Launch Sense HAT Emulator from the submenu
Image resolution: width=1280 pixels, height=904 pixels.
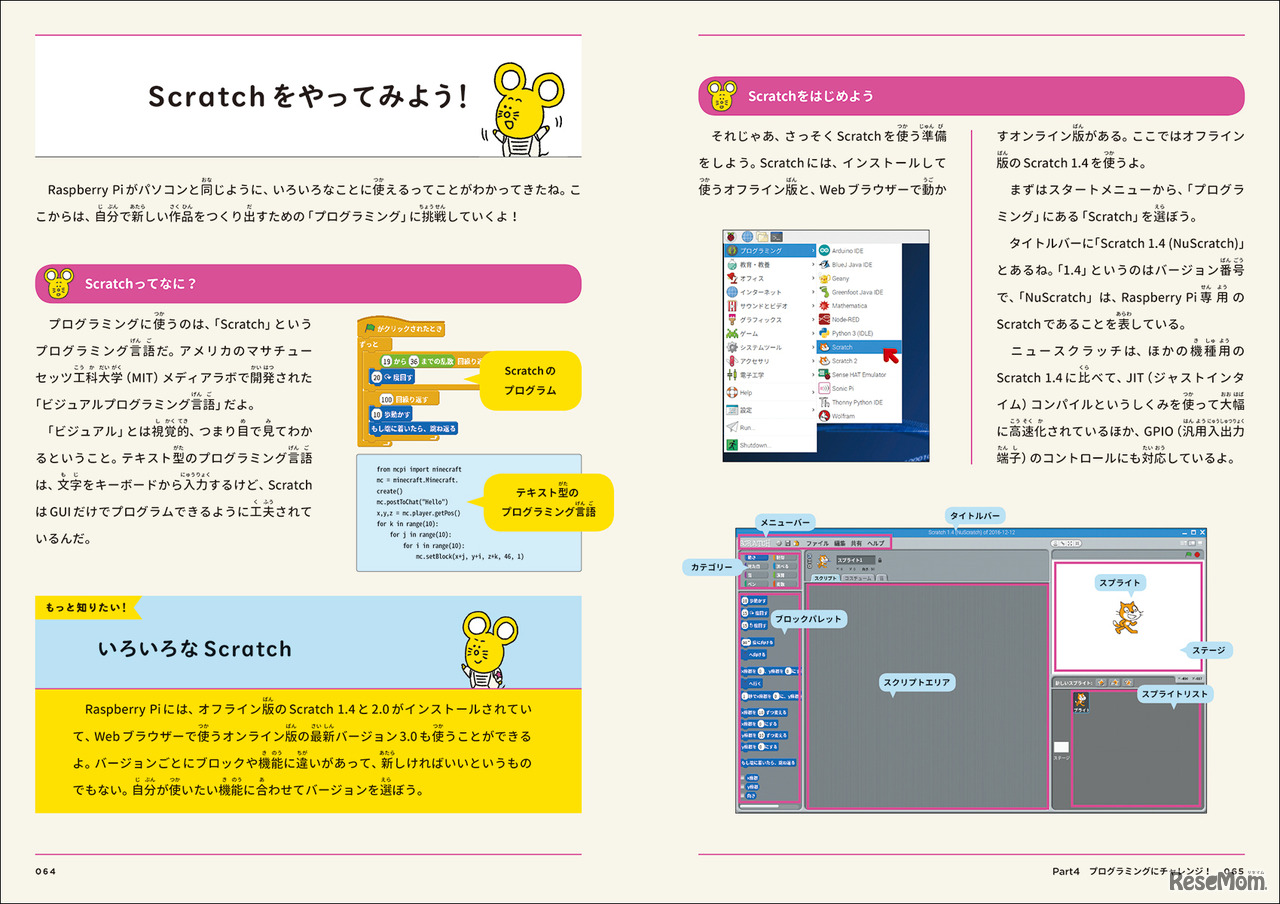pyautogui.click(x=859, y=375)
